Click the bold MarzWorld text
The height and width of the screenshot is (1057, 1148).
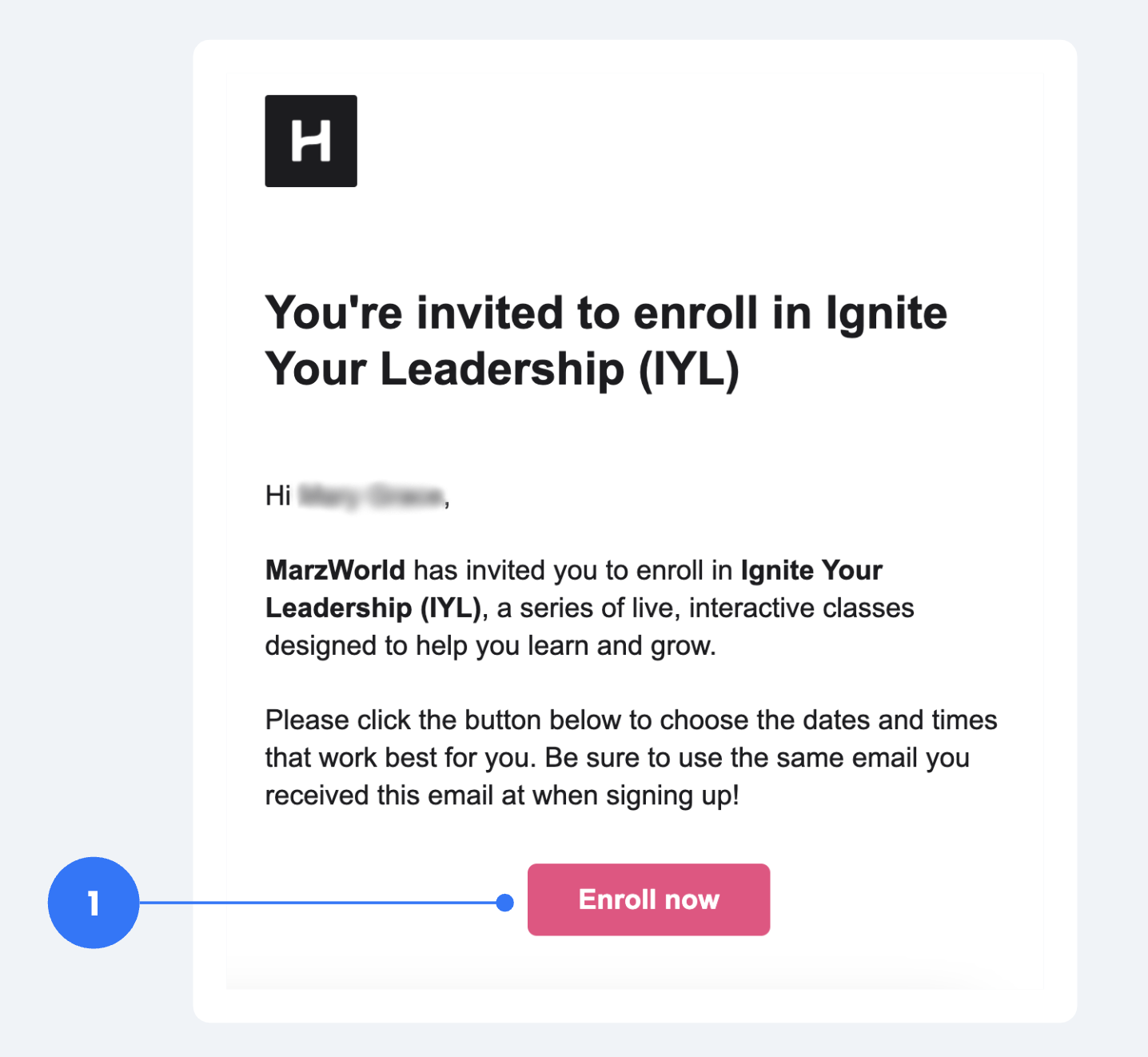335,570
